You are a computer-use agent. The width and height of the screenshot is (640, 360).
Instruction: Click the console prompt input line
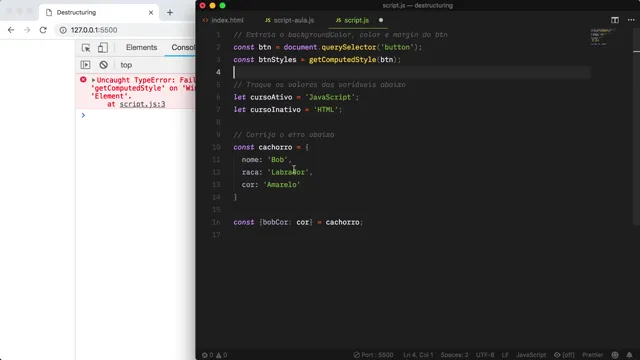click(139, 116)
